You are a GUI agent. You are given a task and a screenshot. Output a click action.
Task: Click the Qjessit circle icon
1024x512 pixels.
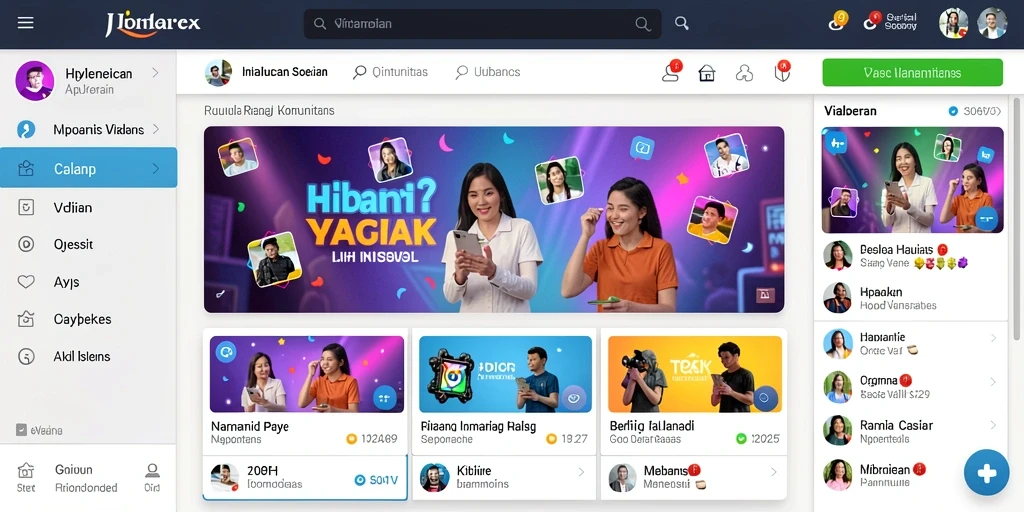pos(25,245)
